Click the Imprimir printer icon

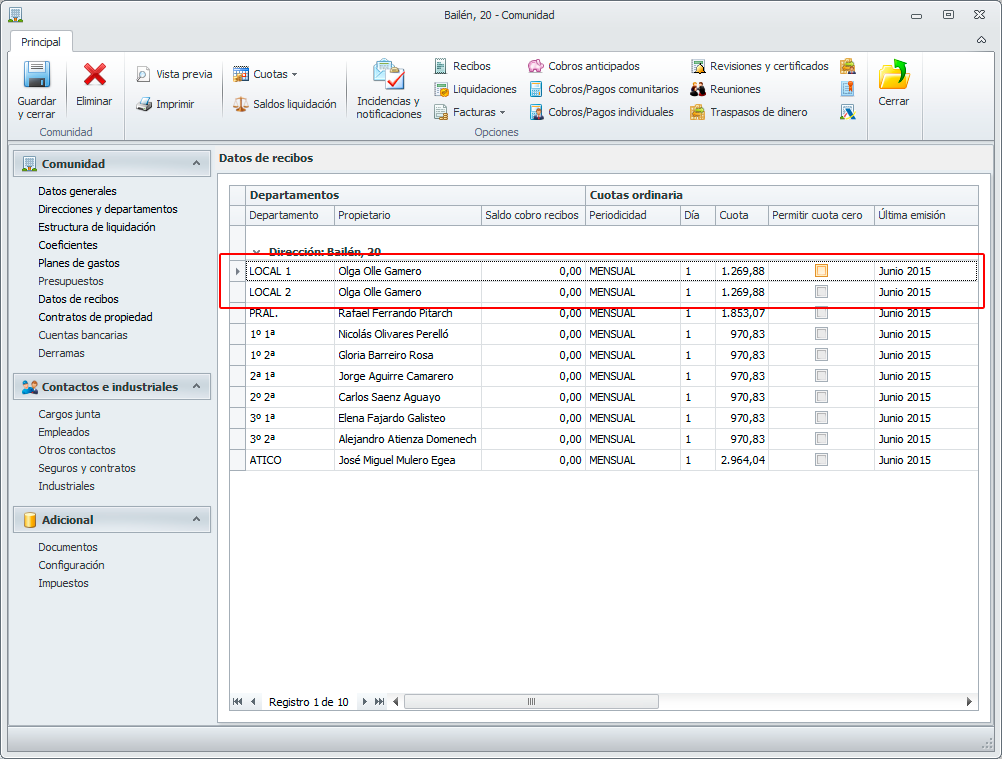click(x=144, y=104)
